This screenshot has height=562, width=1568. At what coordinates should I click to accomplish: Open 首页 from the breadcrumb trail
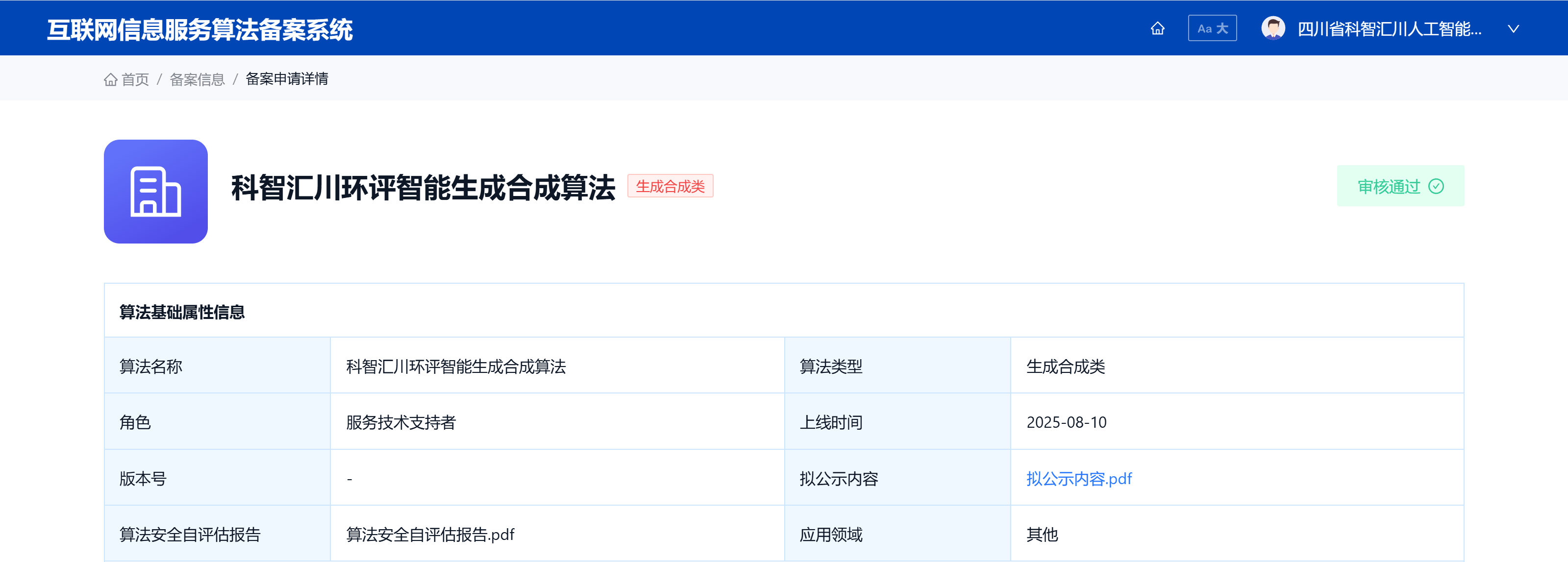[135, 79]
